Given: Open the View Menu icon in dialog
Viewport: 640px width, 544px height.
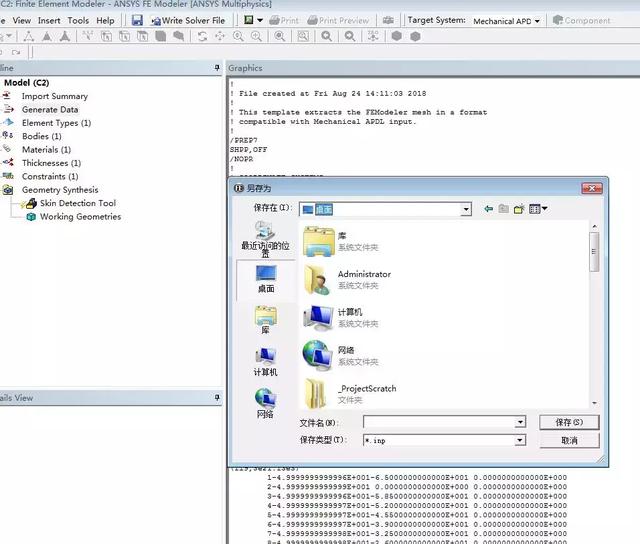Looking at the screenshot, I should click(538, 209).
